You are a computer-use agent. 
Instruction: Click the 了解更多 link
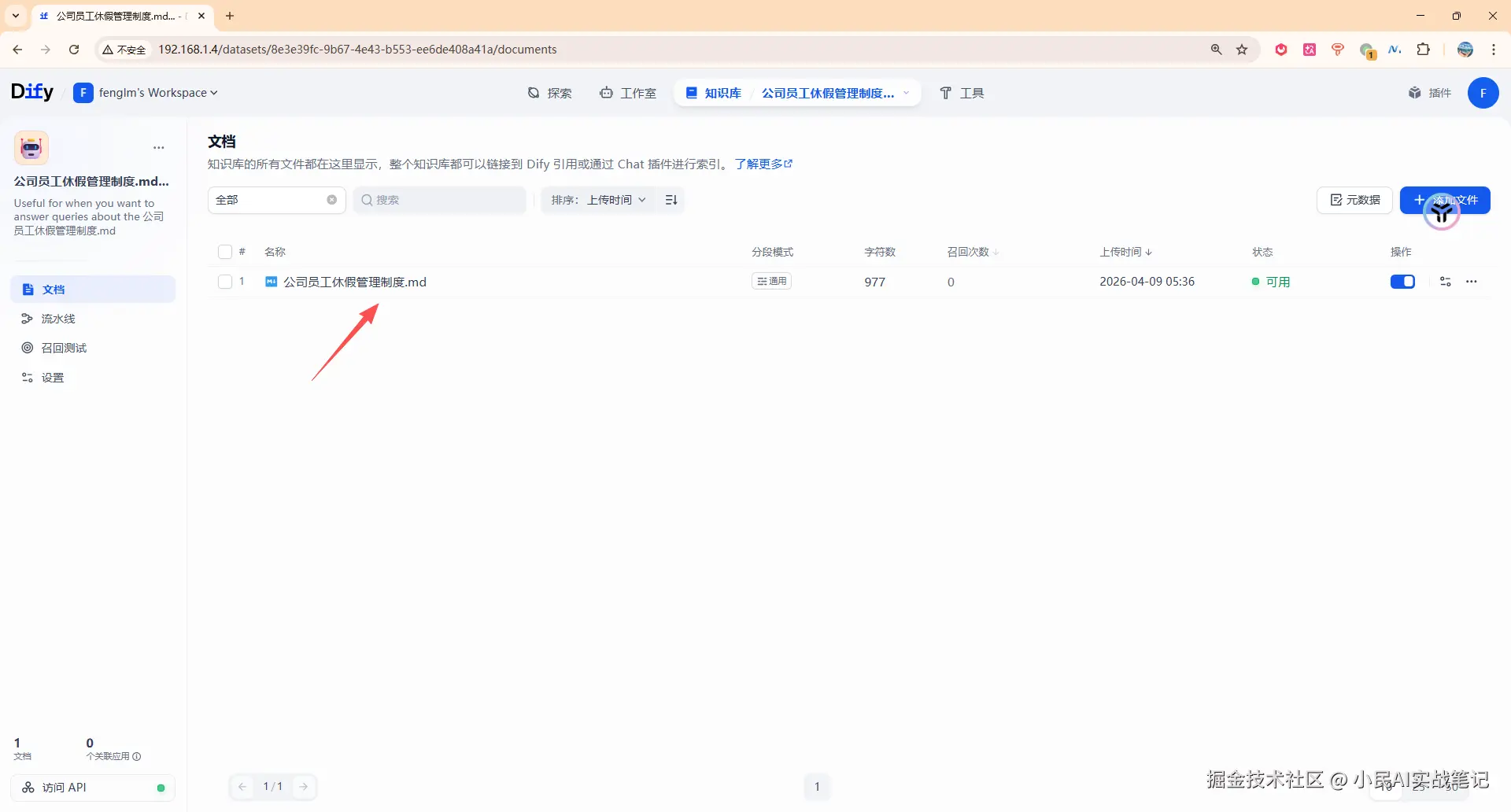click(763, 164)
